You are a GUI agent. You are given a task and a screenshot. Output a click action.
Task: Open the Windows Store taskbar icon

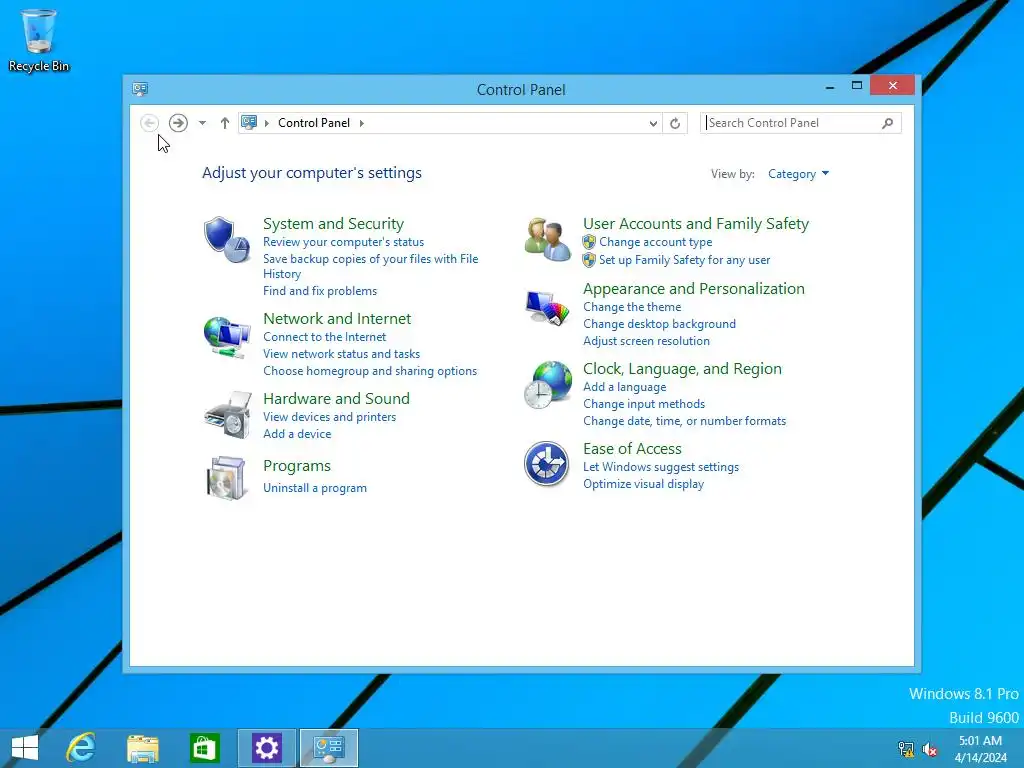[x=204, y=748]
